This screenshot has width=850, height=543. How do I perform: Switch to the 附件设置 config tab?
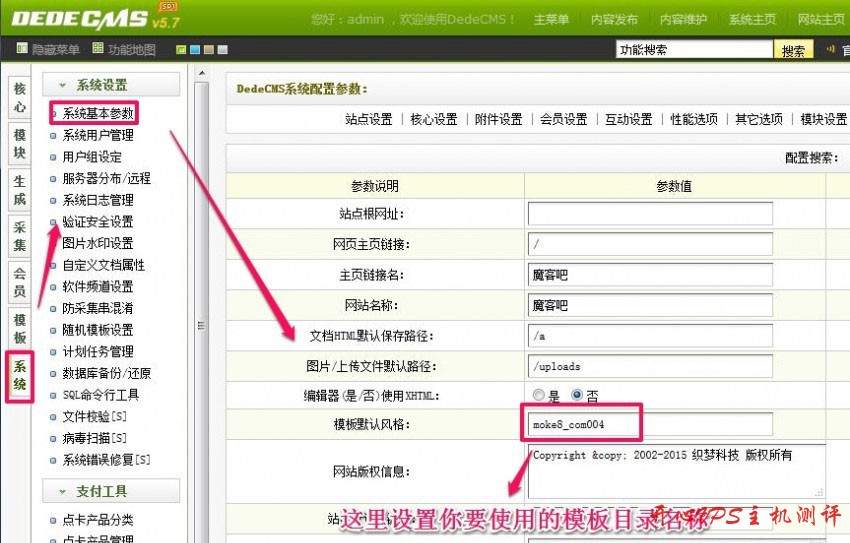tap(499, 119)
